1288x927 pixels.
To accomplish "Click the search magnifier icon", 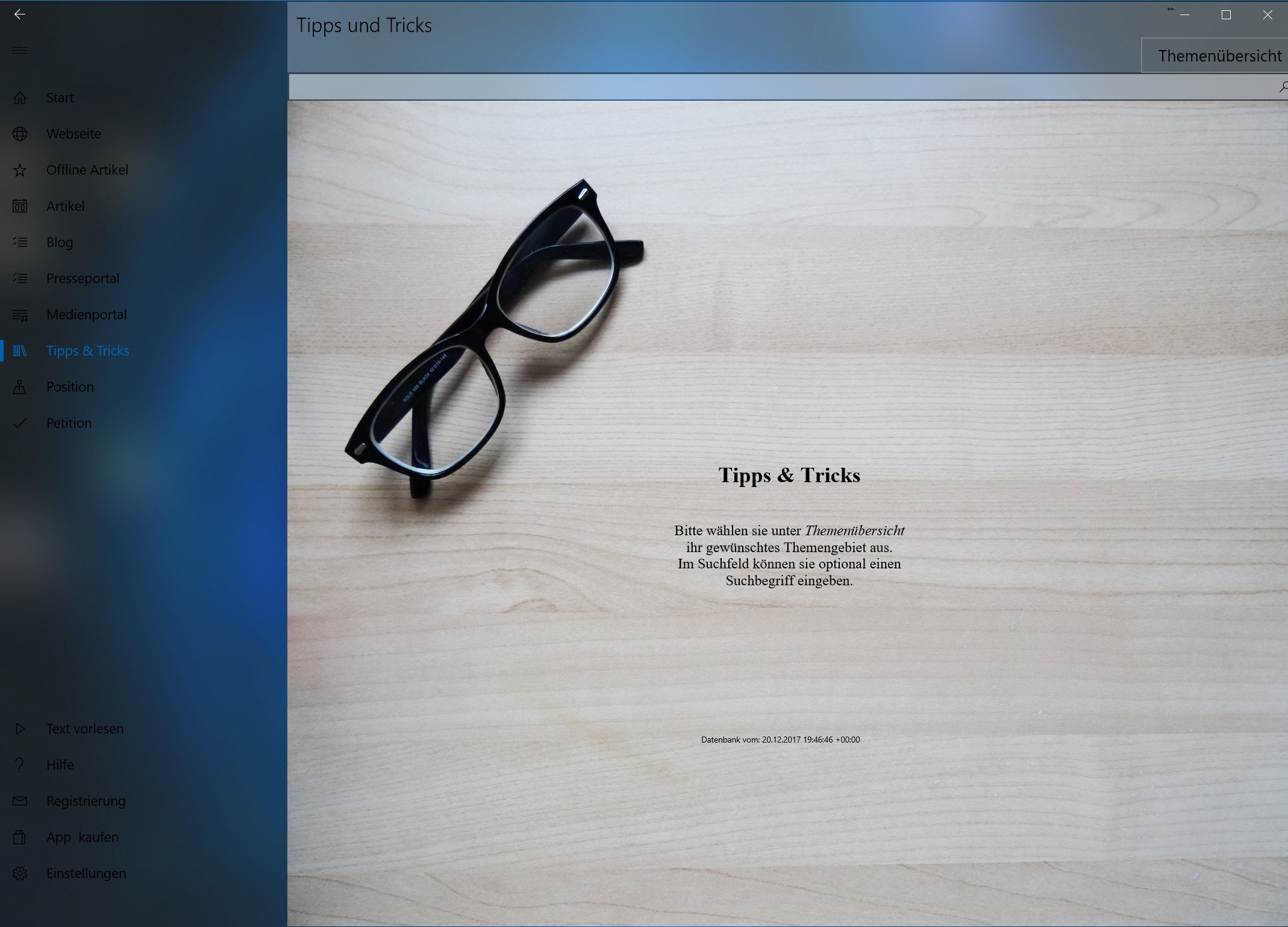I will (1282, 87).
